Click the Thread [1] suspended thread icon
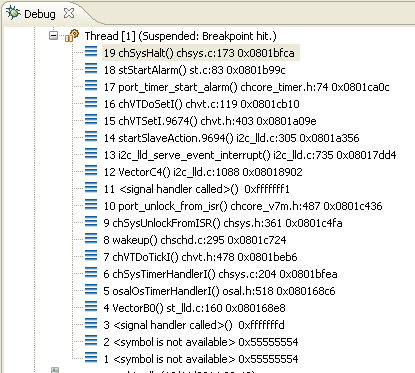 (x=72, y=36)
